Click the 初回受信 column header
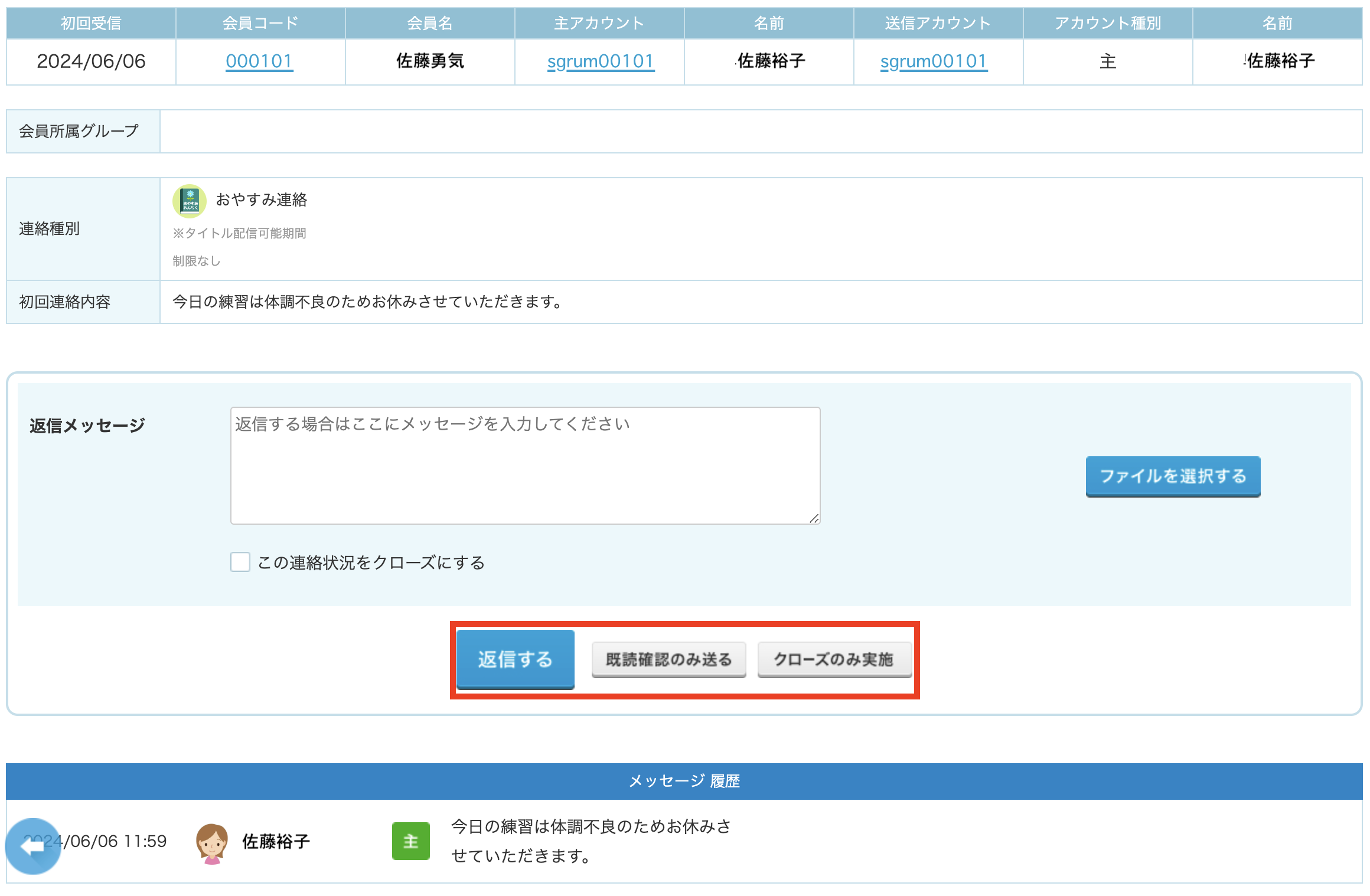This screenshot has height=896, width=1370. (91, 24)
